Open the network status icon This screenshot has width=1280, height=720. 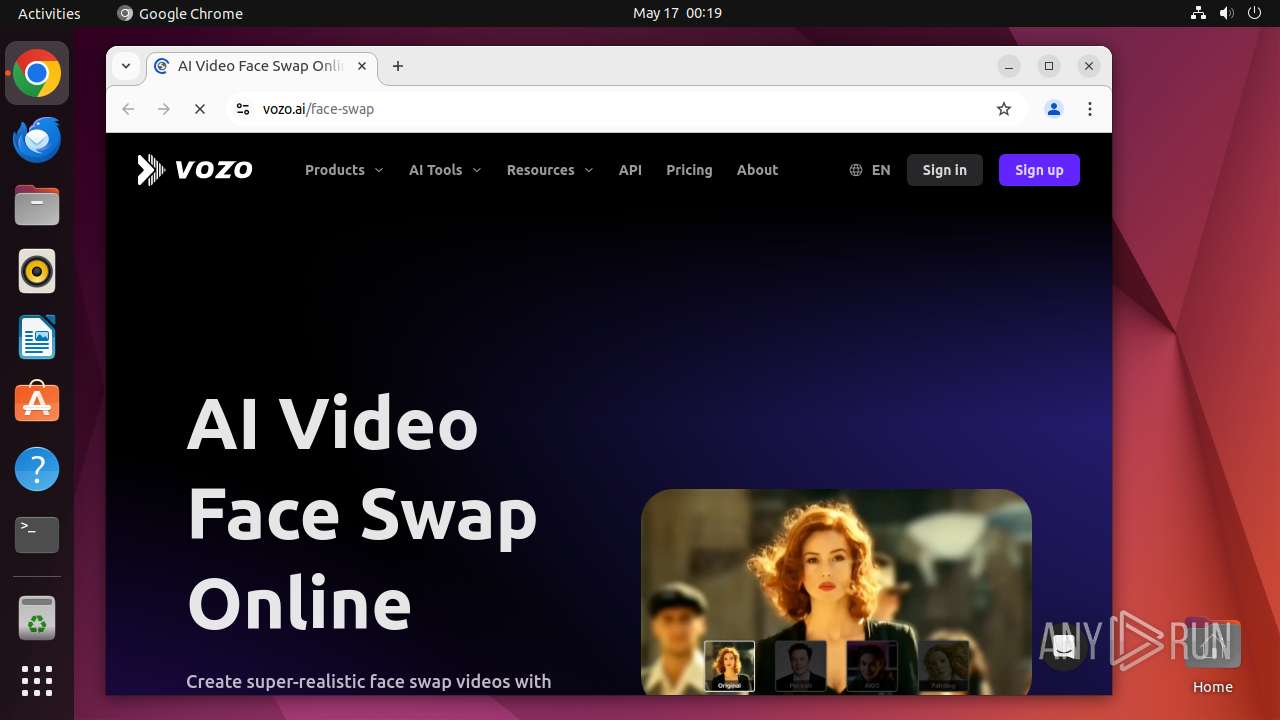click(1198, 13)
